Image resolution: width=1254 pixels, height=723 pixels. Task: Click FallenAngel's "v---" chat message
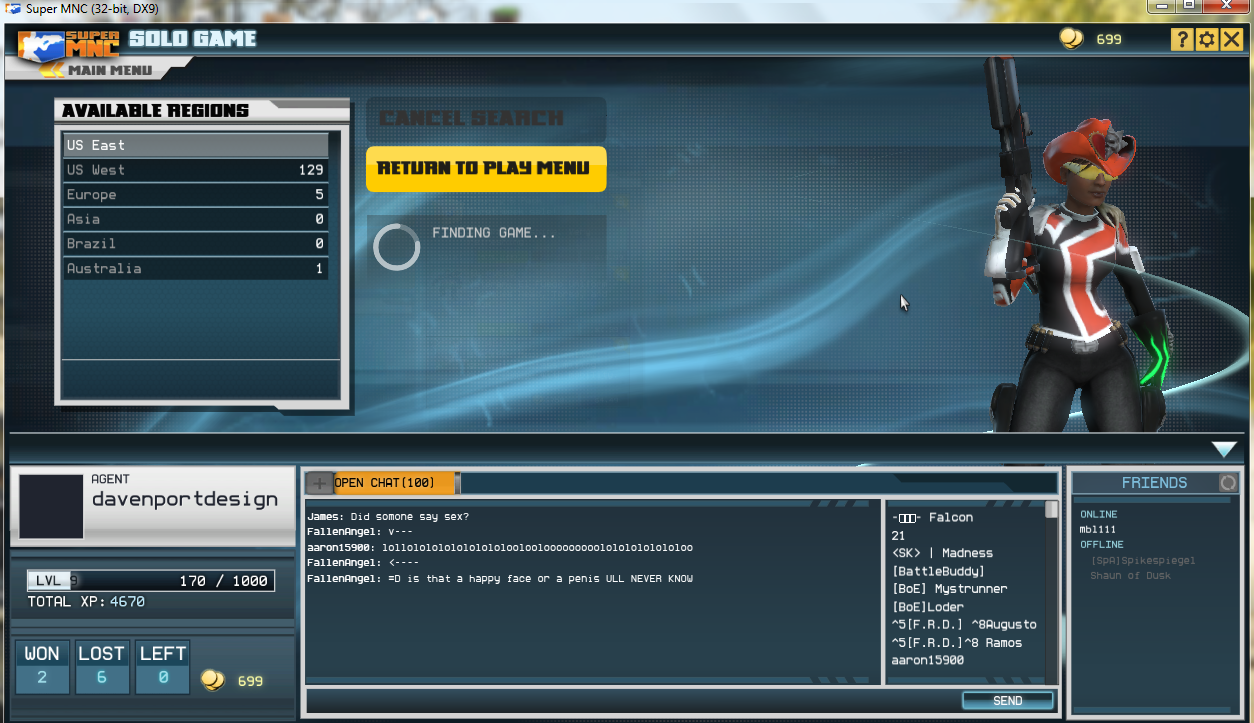[x=359, y=532]
